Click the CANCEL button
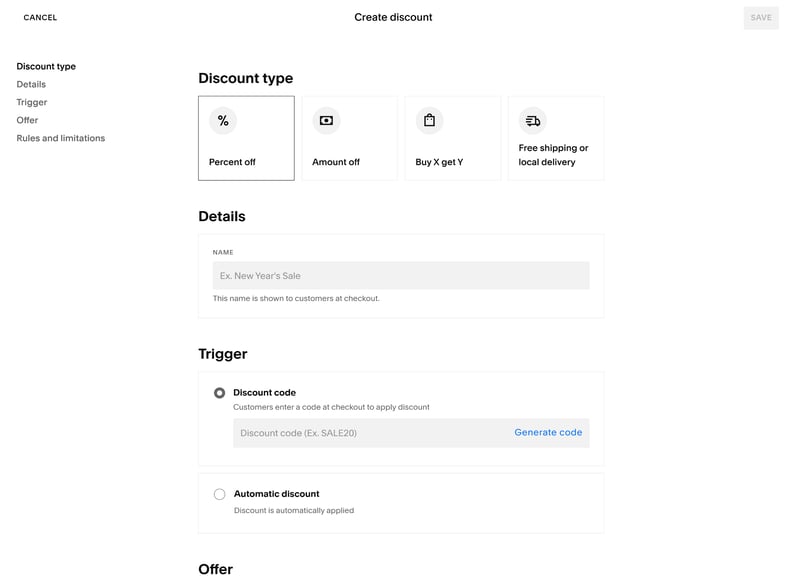The width and height of the screenshot is (800, 582). click(40, 17)
